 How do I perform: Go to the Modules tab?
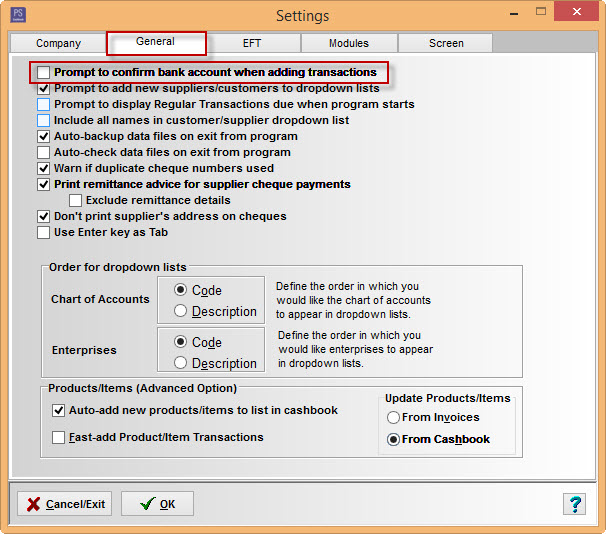349,43
